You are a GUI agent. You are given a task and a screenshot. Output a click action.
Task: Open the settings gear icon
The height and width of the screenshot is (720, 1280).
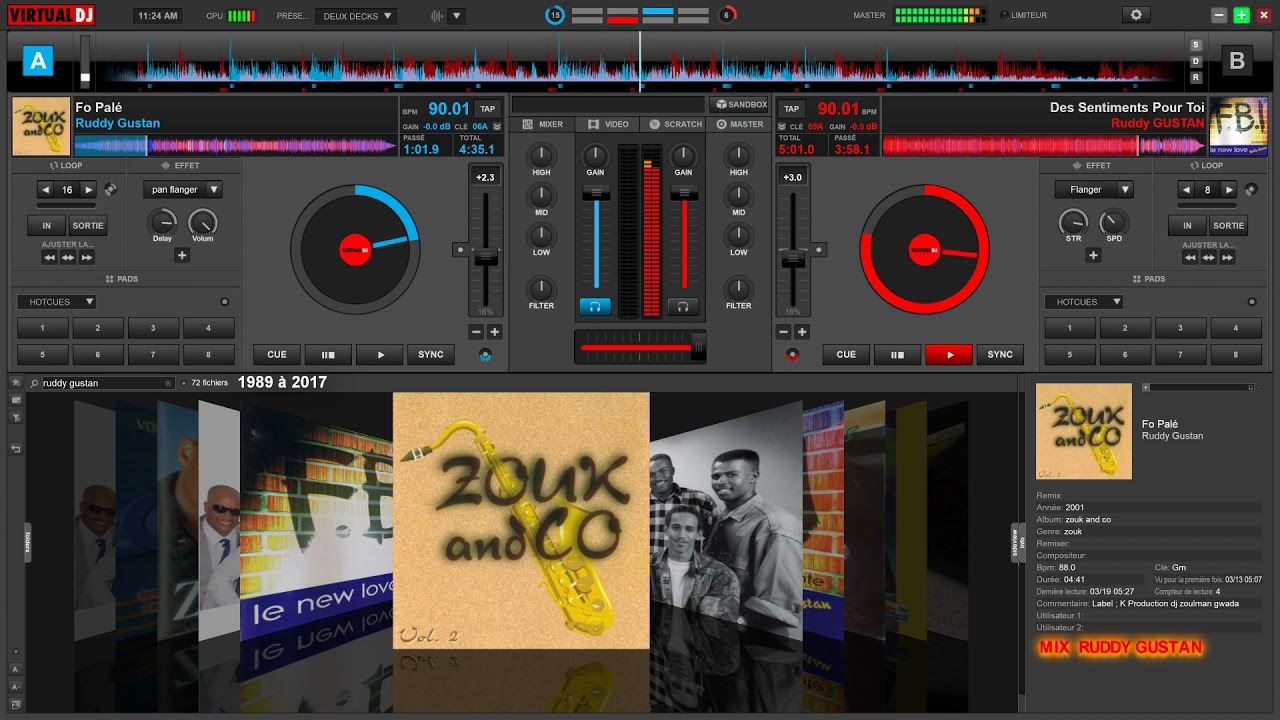click(x=1135, y=15)
